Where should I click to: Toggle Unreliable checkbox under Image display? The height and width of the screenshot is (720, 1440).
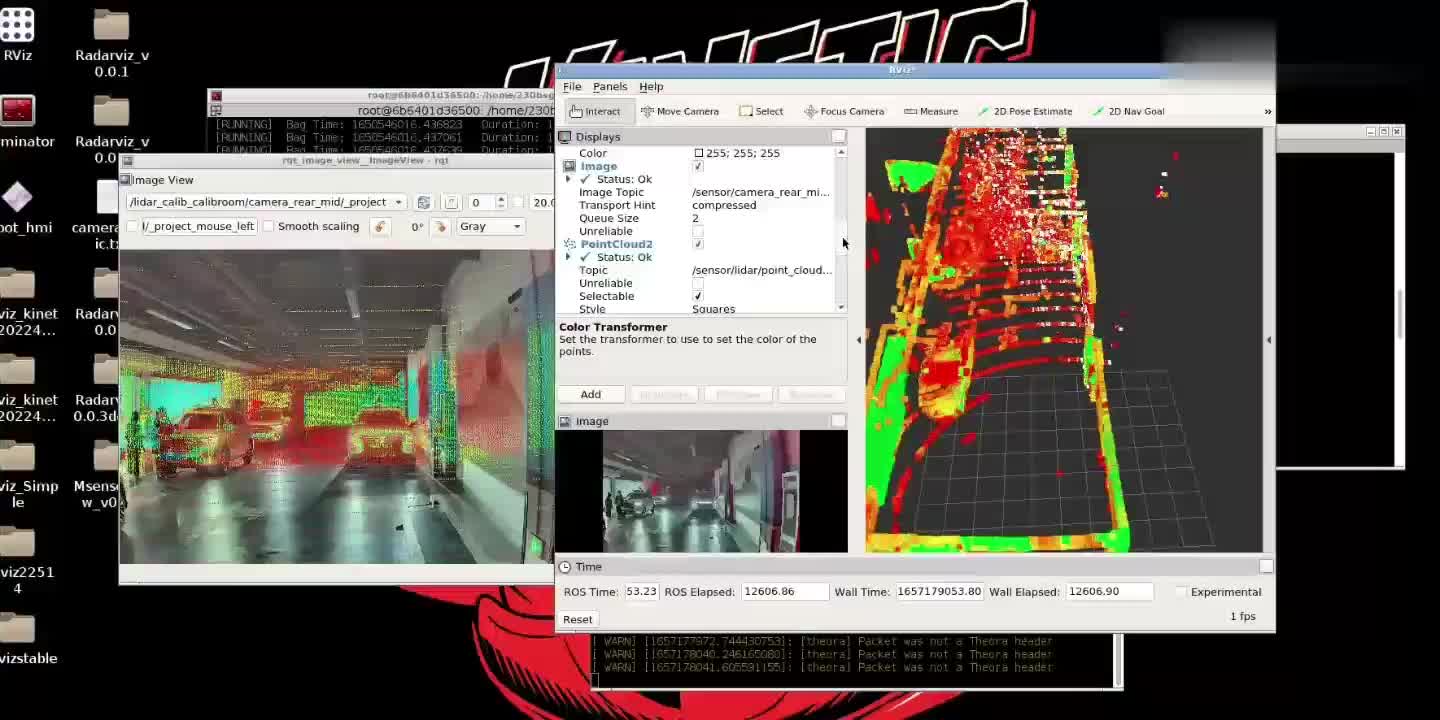point(698,231)
